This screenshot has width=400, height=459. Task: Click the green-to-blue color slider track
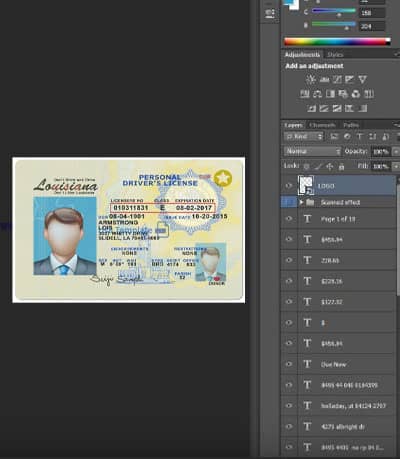334,24
